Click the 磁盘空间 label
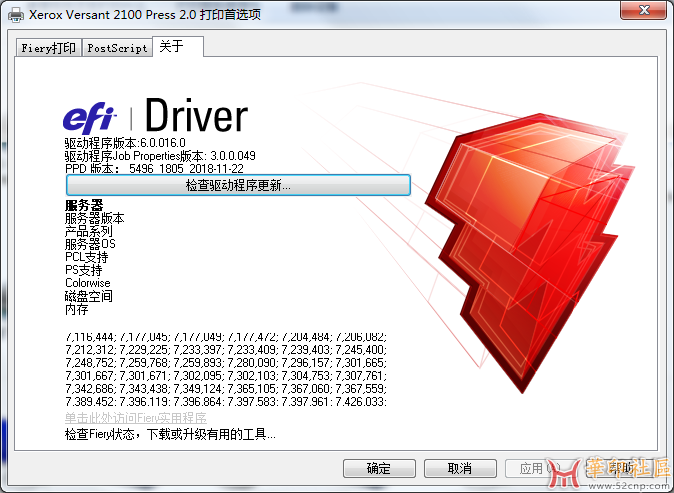This screenshot has height=493, width=674. (89, 296)
